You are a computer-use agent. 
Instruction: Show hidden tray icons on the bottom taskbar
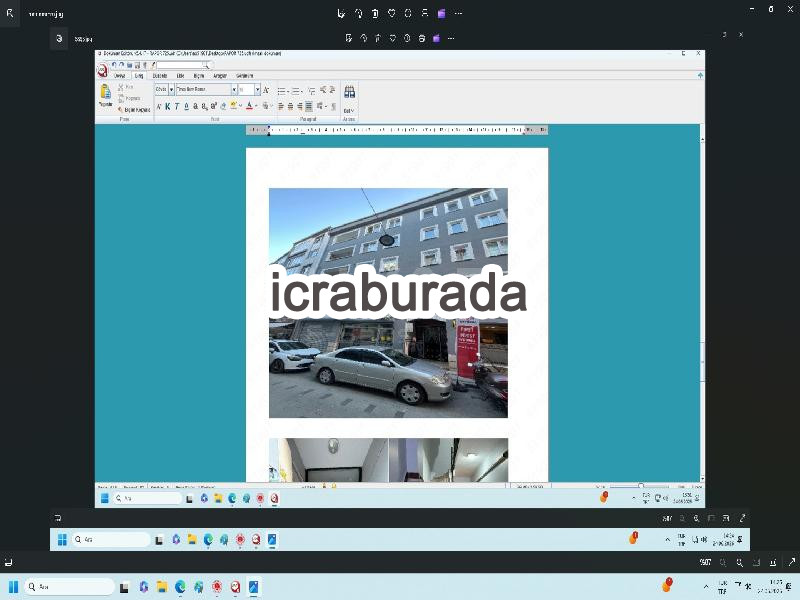[x=706, y=587]
